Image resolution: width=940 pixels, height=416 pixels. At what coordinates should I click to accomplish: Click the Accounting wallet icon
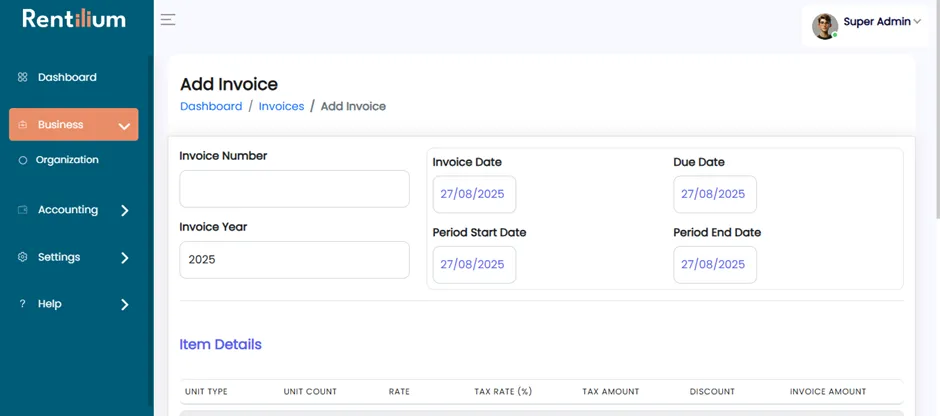[23, 210]
